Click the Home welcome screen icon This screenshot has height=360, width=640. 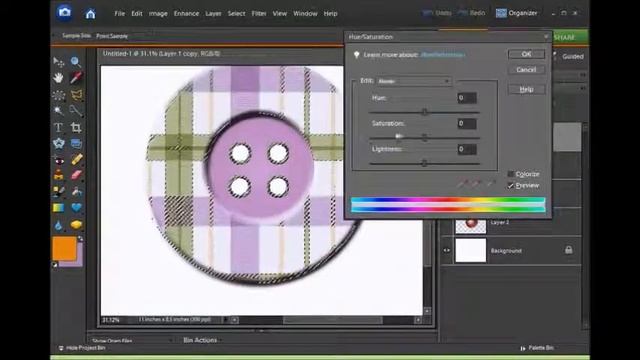[90, 14]
